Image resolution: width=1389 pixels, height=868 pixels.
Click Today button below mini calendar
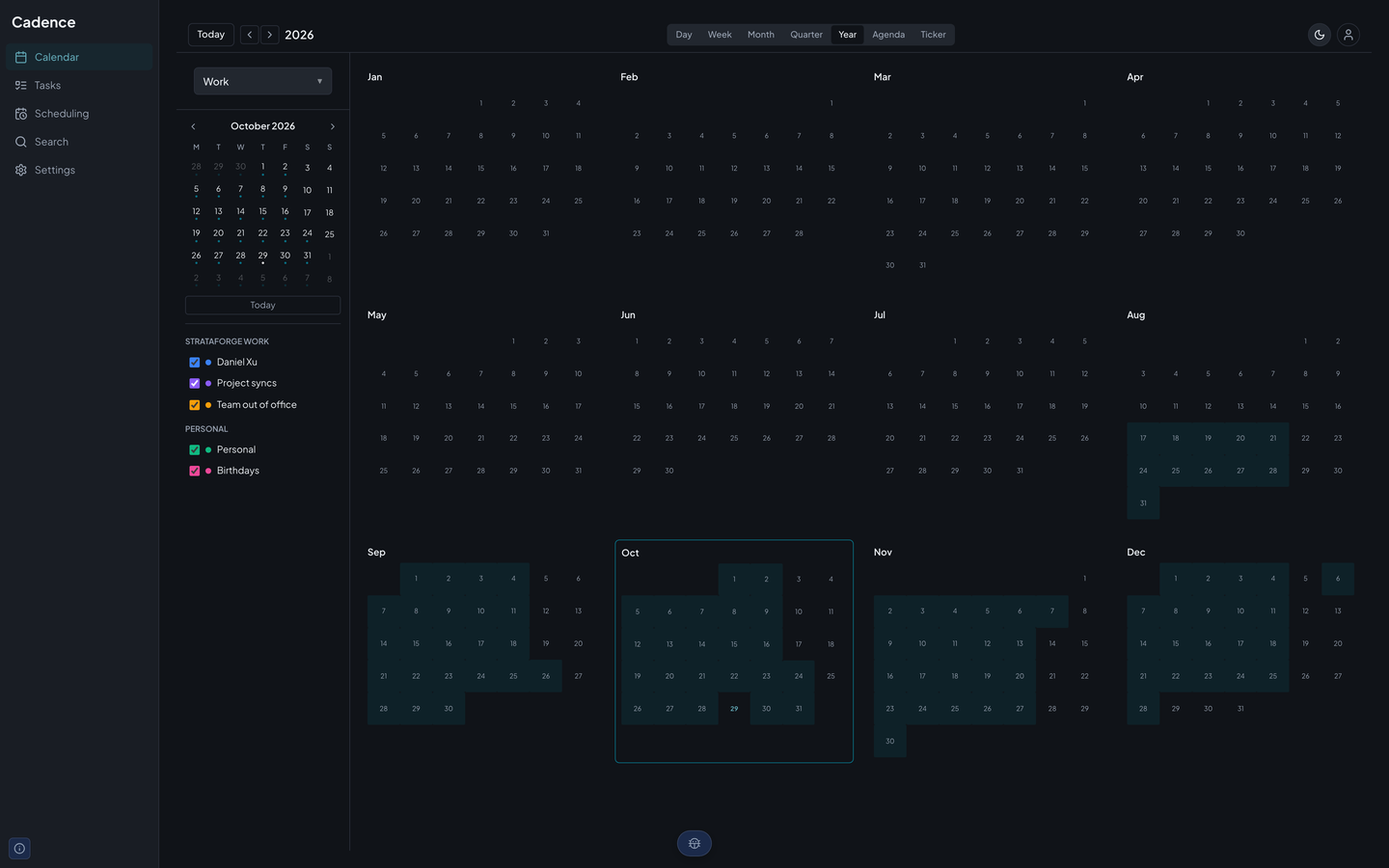click(262, 306)
